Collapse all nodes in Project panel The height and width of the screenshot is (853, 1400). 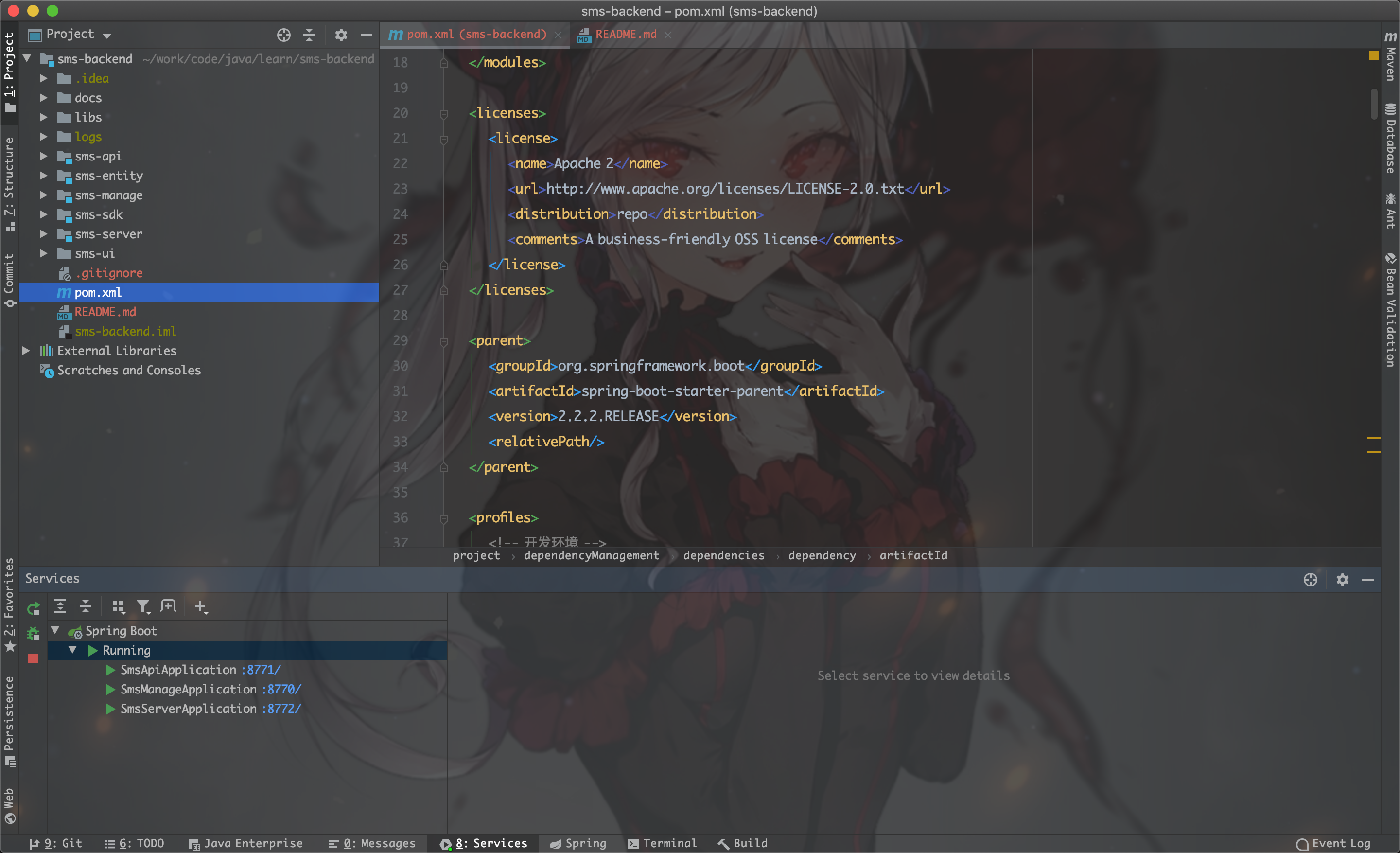309,35
